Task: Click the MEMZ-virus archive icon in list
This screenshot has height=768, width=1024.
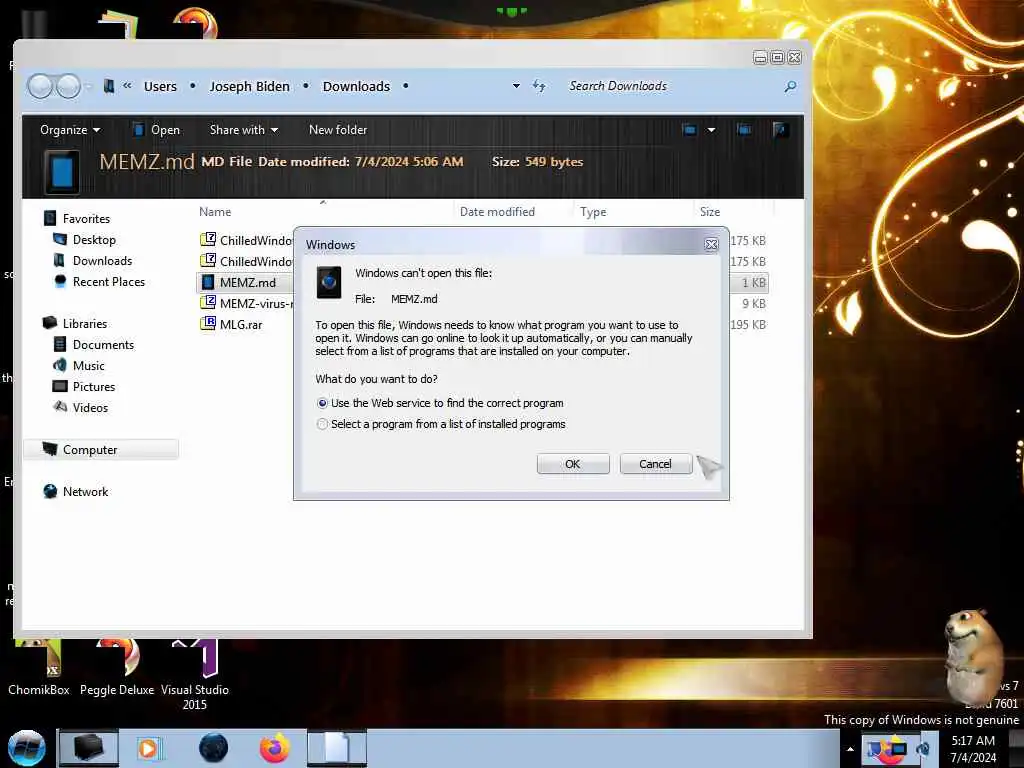Action: (208, 303)
